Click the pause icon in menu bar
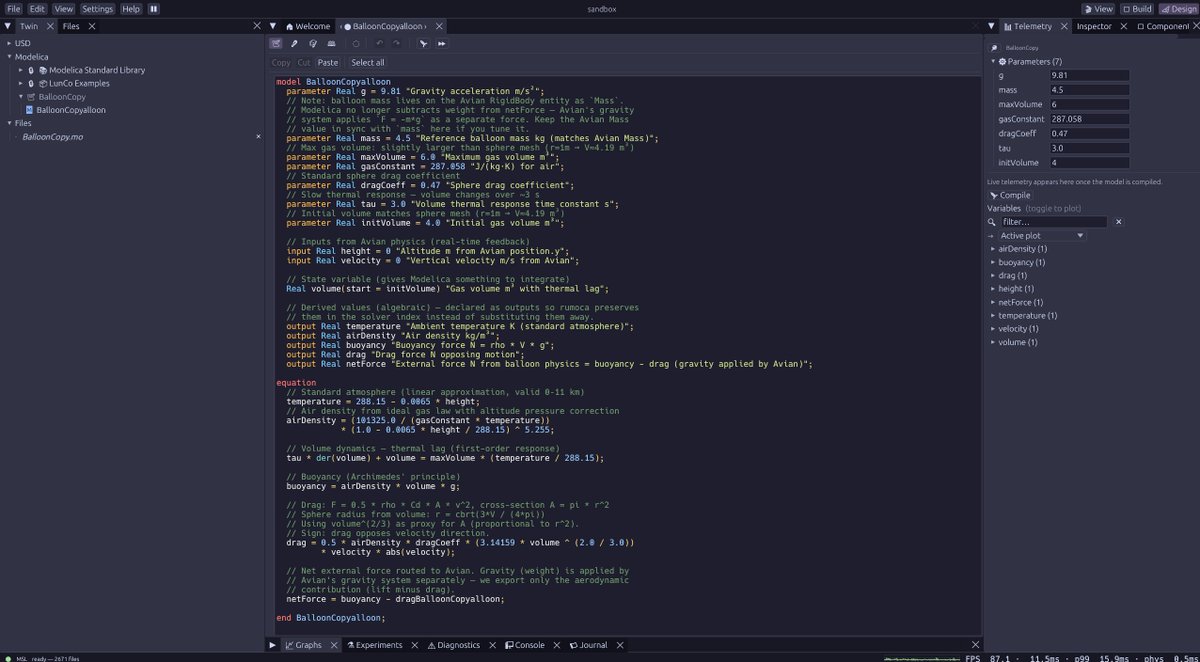 (154, 8)
